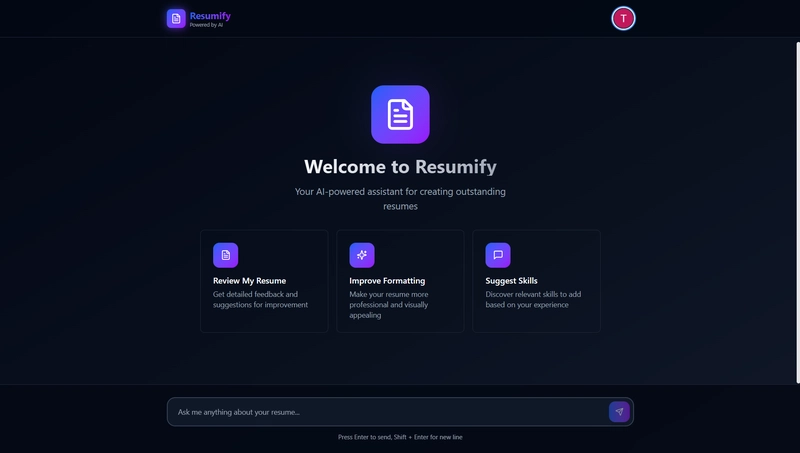Focus the "Ask me anything about your resume" field
Viewport: 800px width, 453px height.
pyautogui.click(x=385, y=412)
